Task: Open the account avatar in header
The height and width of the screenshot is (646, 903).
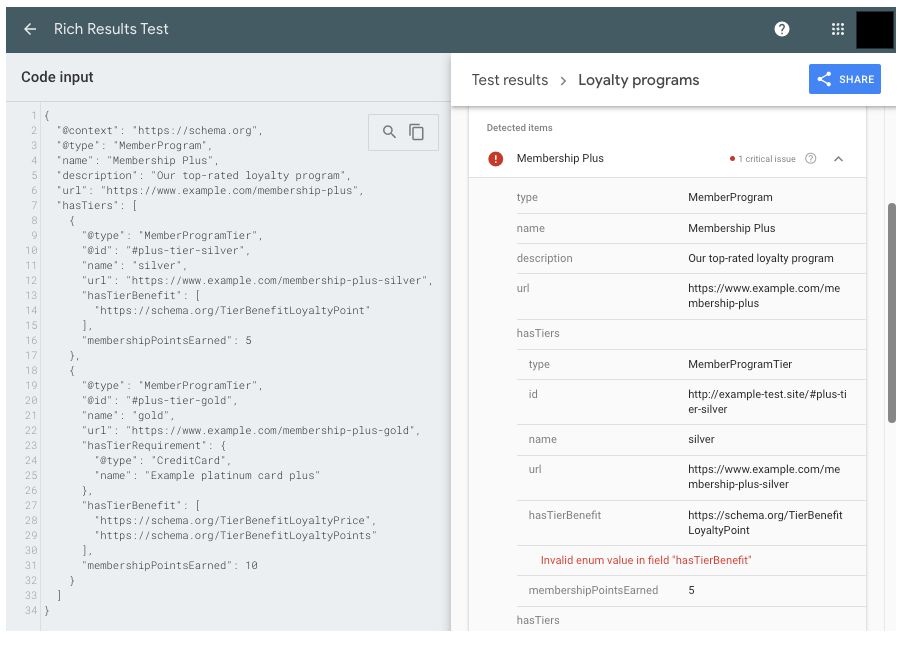Action: pyautogui.click(x=875, y=30)
